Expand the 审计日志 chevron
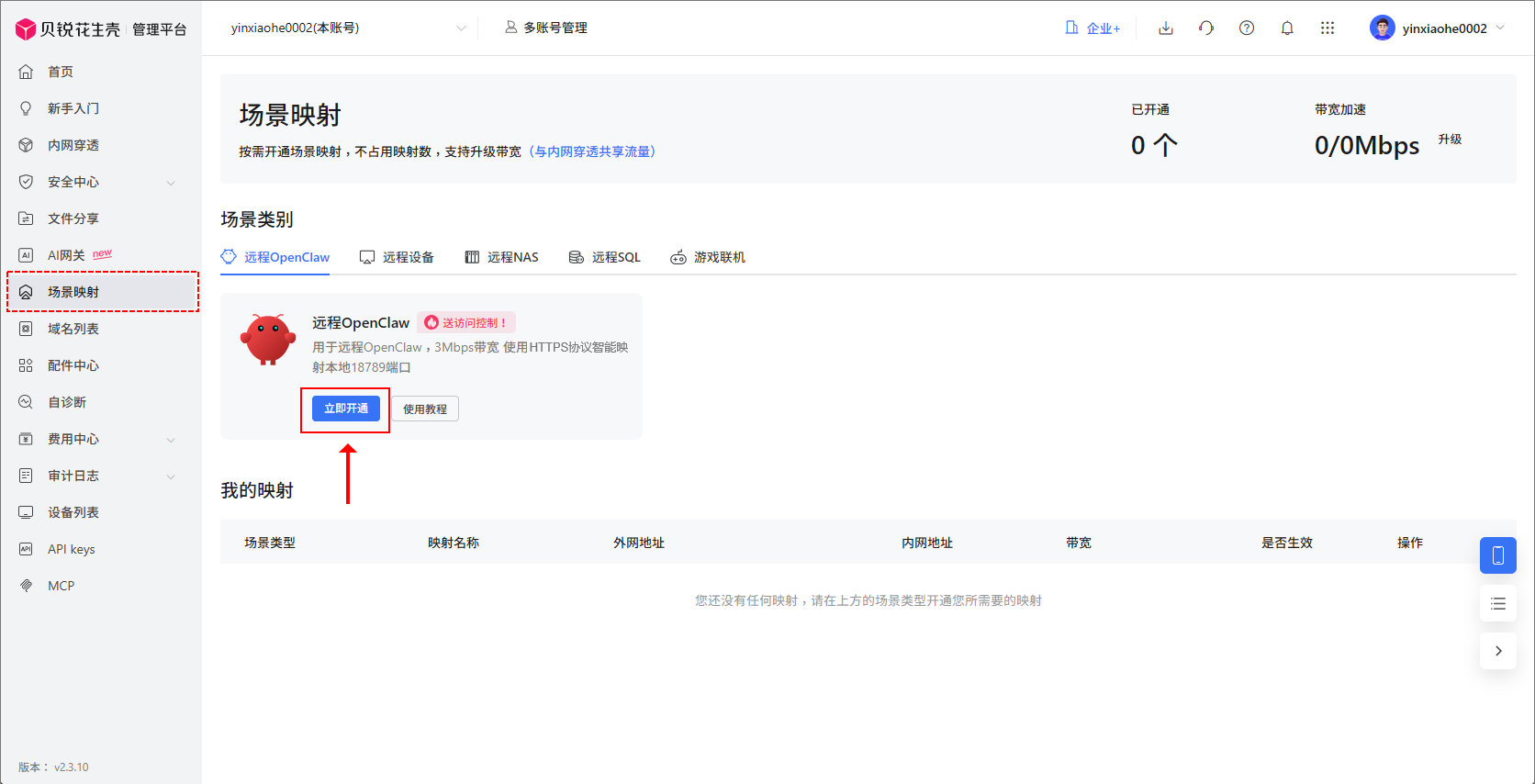The height and width of the screenshot is (784, 1535). point(171,476)
